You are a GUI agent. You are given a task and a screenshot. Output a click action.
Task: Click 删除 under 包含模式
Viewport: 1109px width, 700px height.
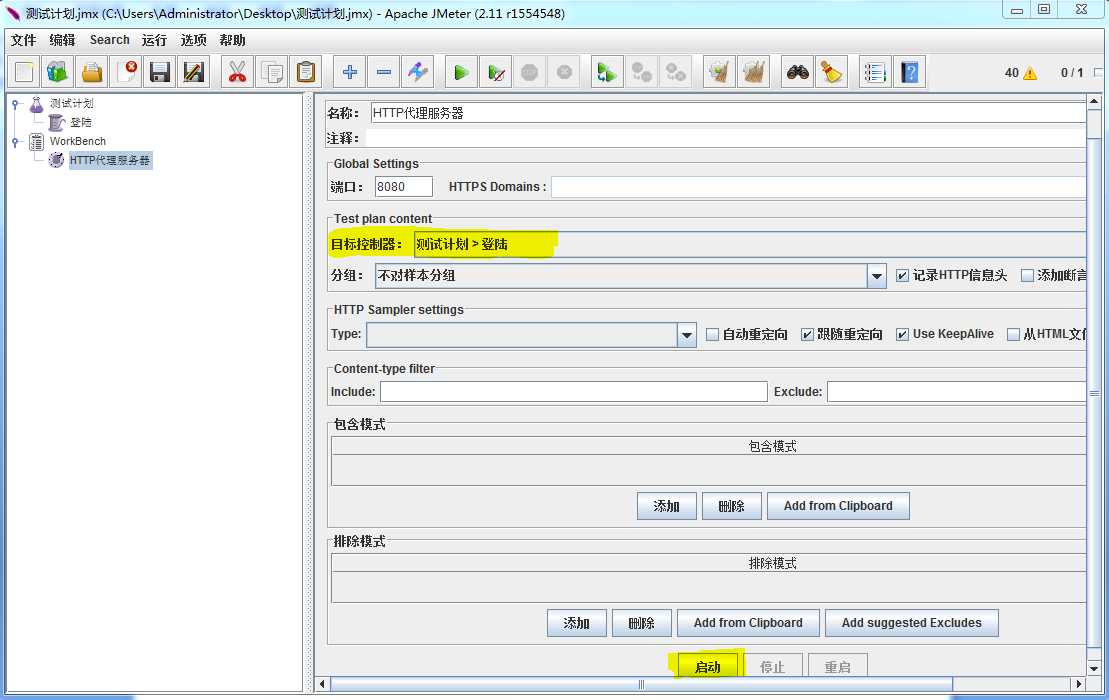click(x=731, y=506)
